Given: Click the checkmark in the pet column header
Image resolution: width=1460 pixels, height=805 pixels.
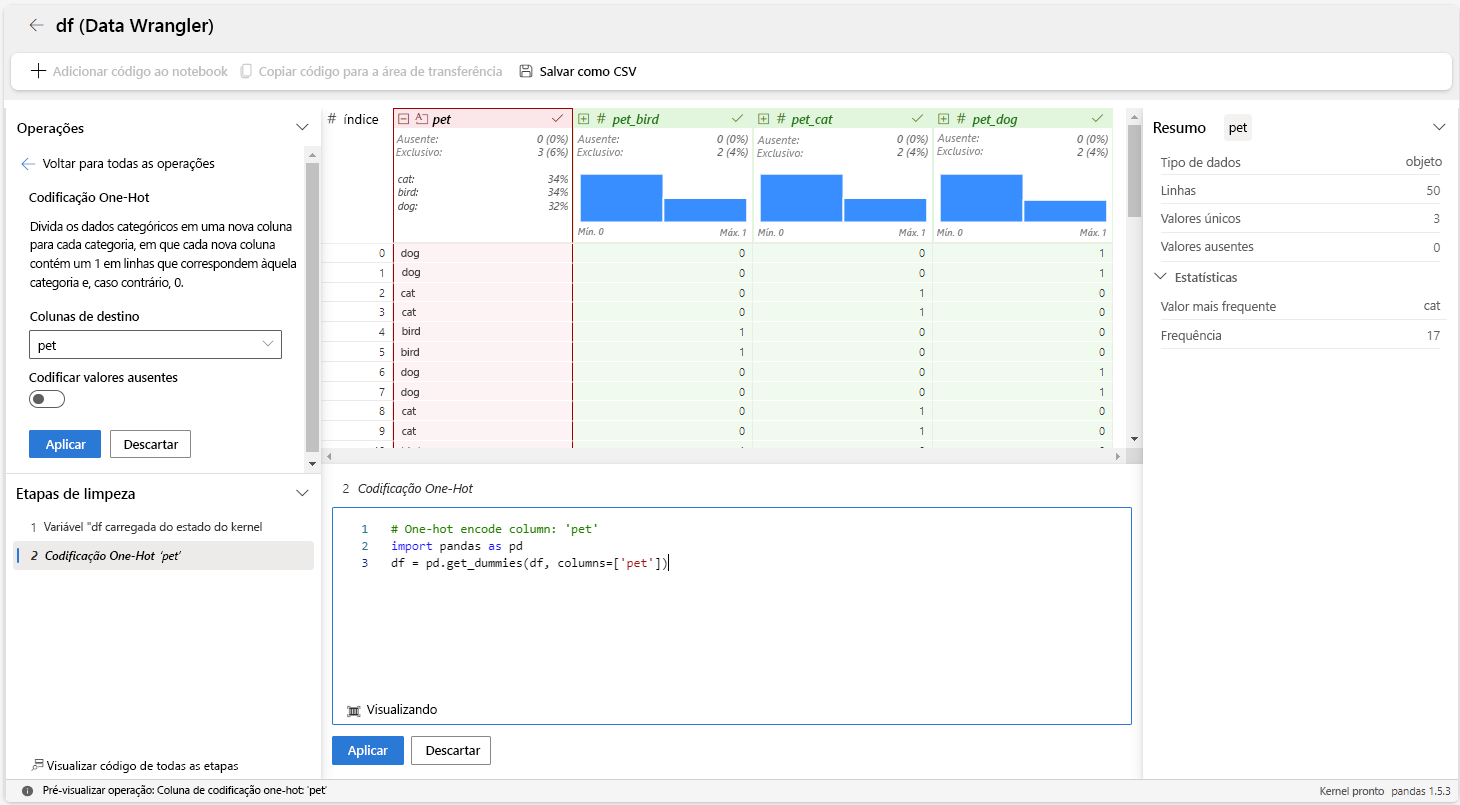Looking at the screenshot, I should pos(557,119).
